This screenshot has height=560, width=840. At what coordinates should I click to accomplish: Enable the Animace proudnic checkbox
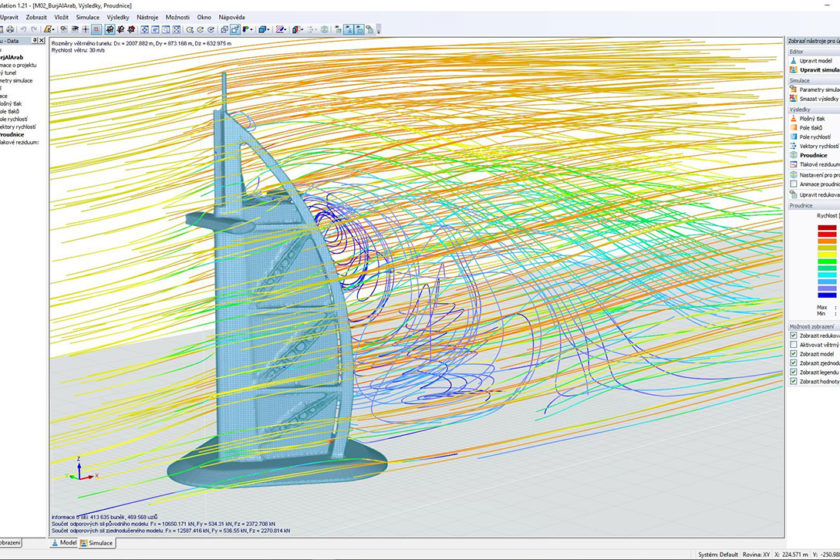pos(793,184)
